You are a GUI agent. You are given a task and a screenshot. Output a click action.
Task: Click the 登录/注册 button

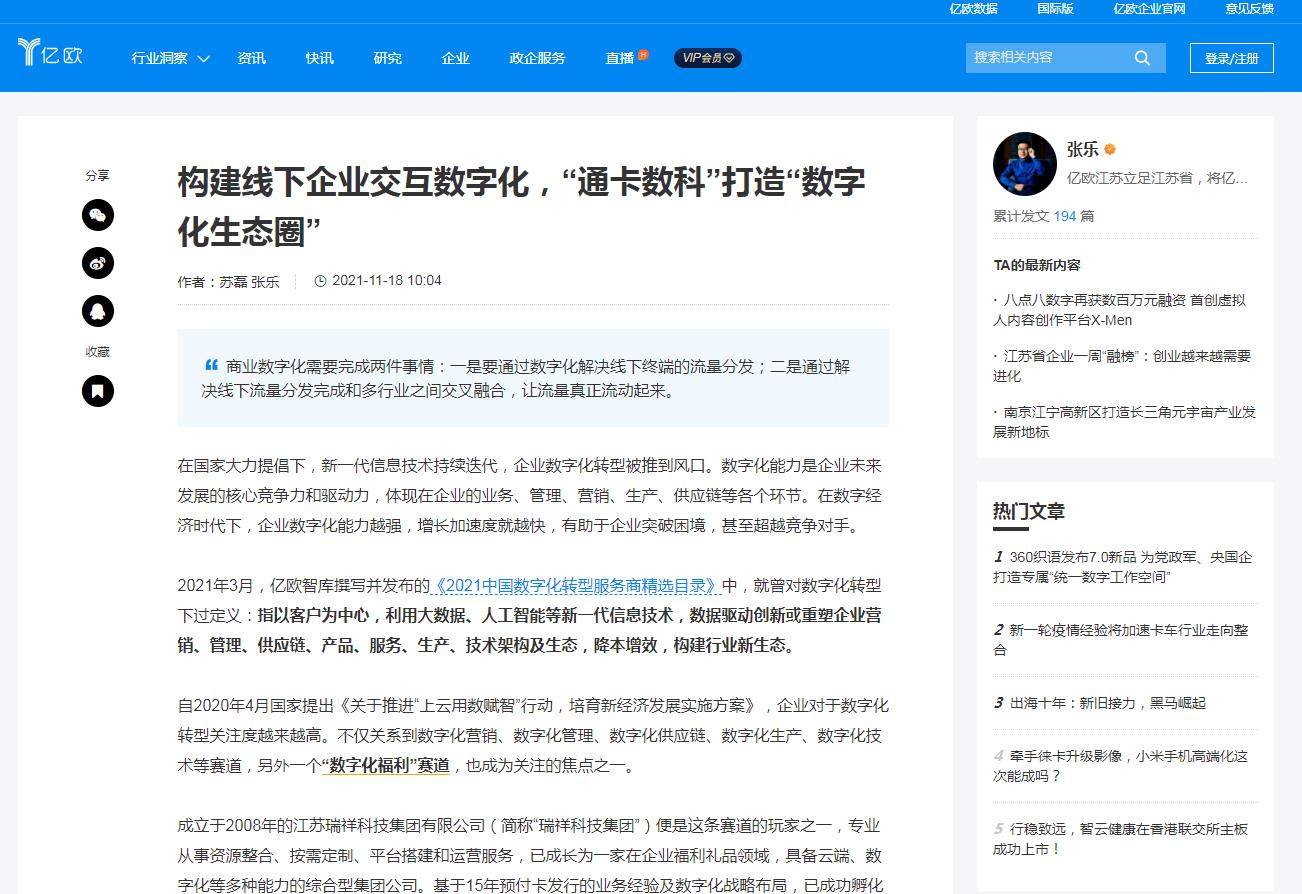point(1231,58)
